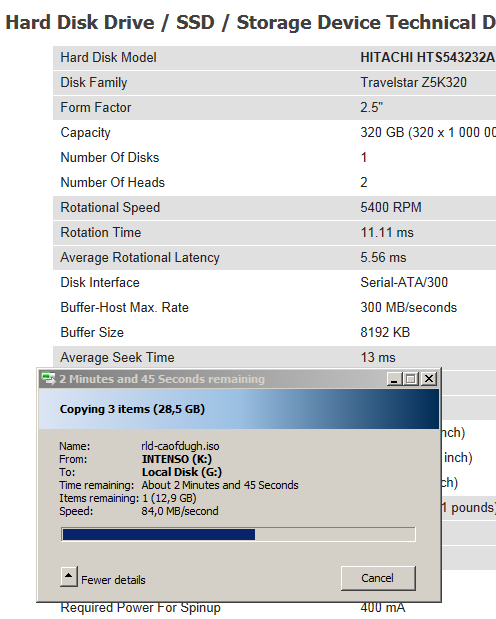
Task: Click the rld-caofdugh.iso file name
Action: [180, 446]
